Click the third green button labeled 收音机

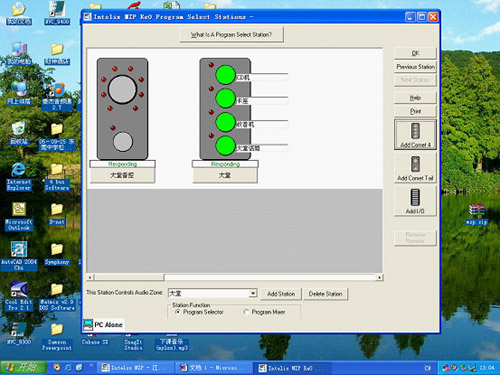[x=225, y=122]
